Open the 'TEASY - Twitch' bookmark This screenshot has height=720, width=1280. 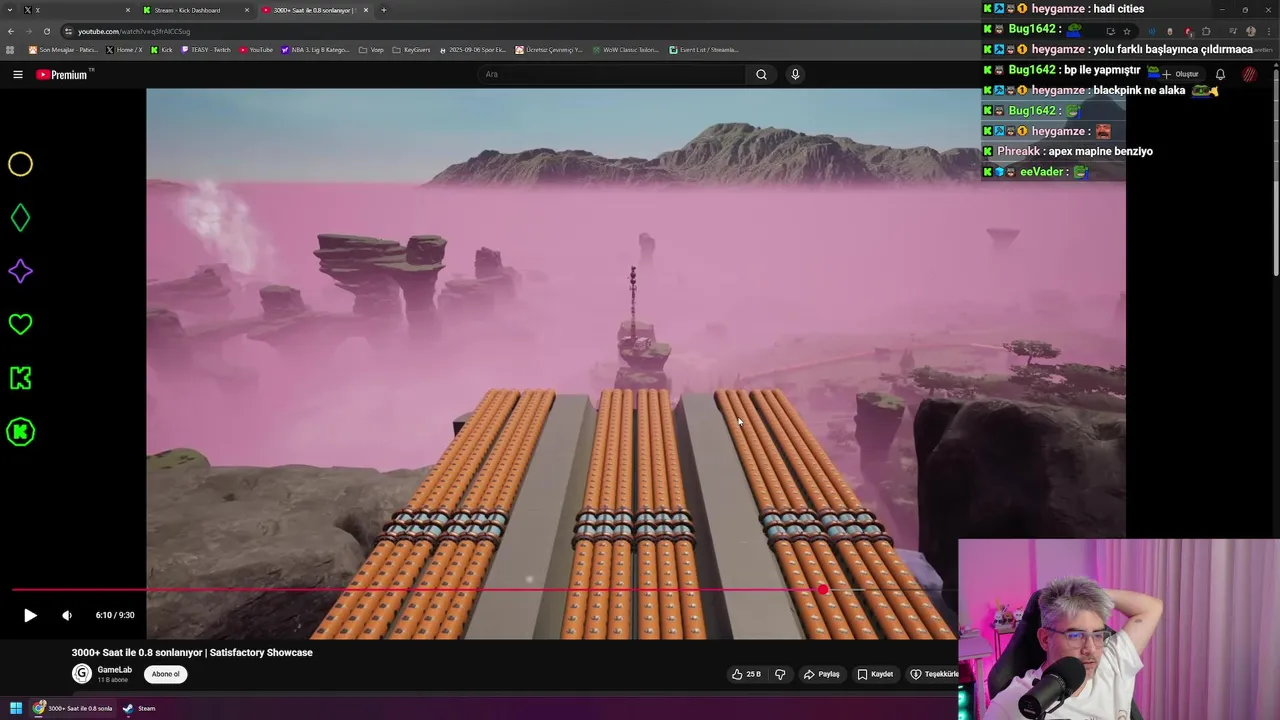click(206, 49)
